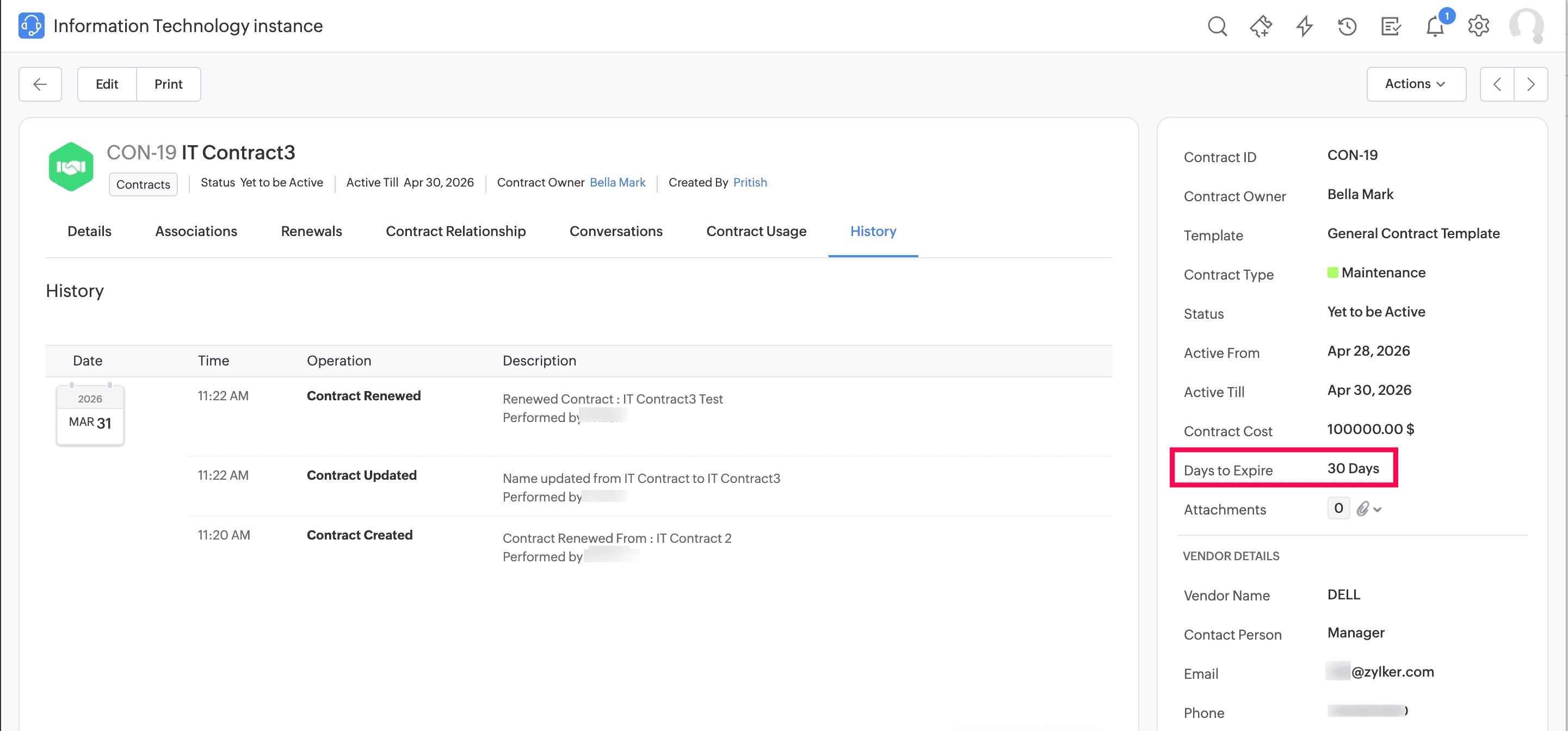
Task: Switch to the Conversations tab
Action: tap(615, 231)
